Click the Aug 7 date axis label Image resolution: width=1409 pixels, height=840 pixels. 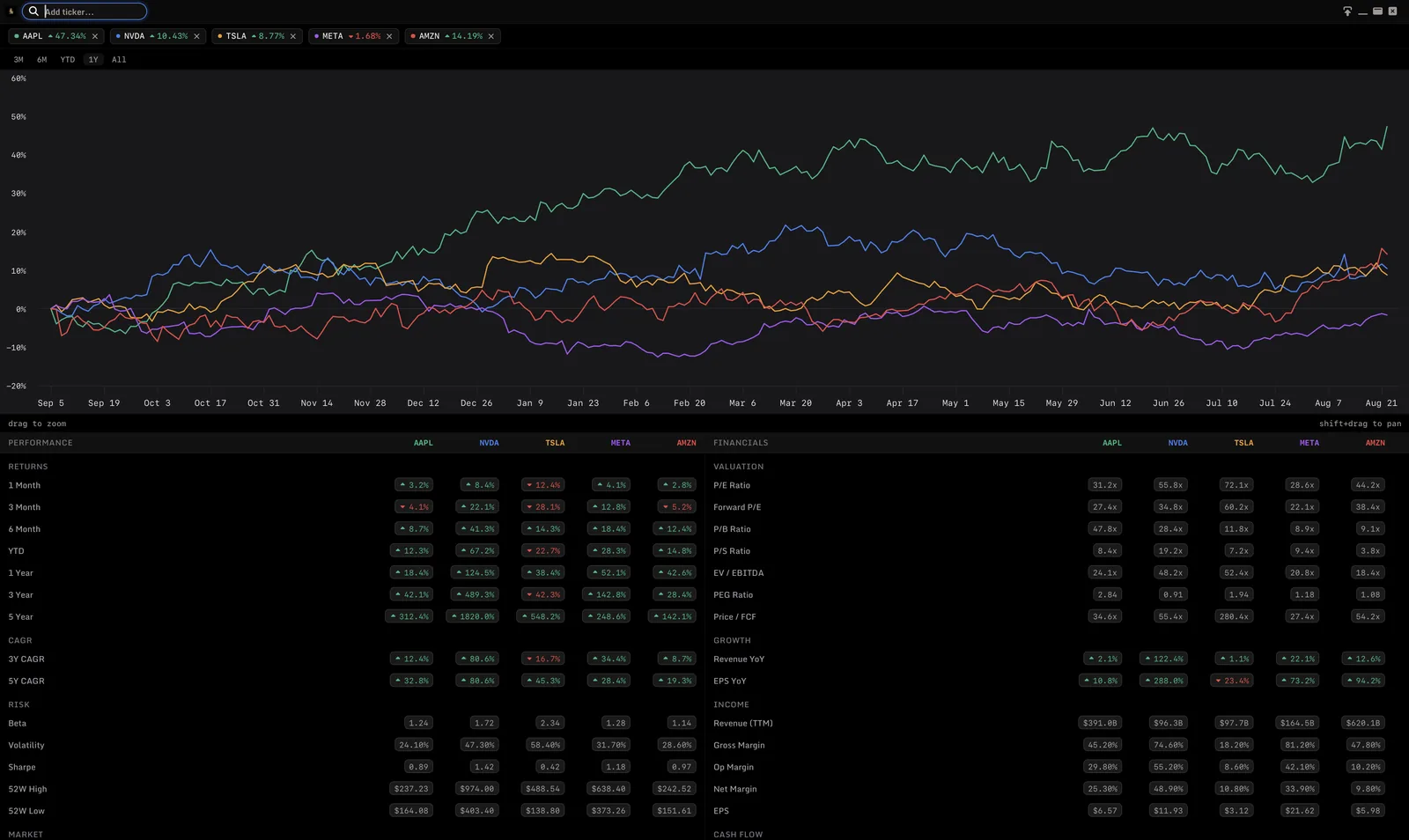click(1328, 402)
